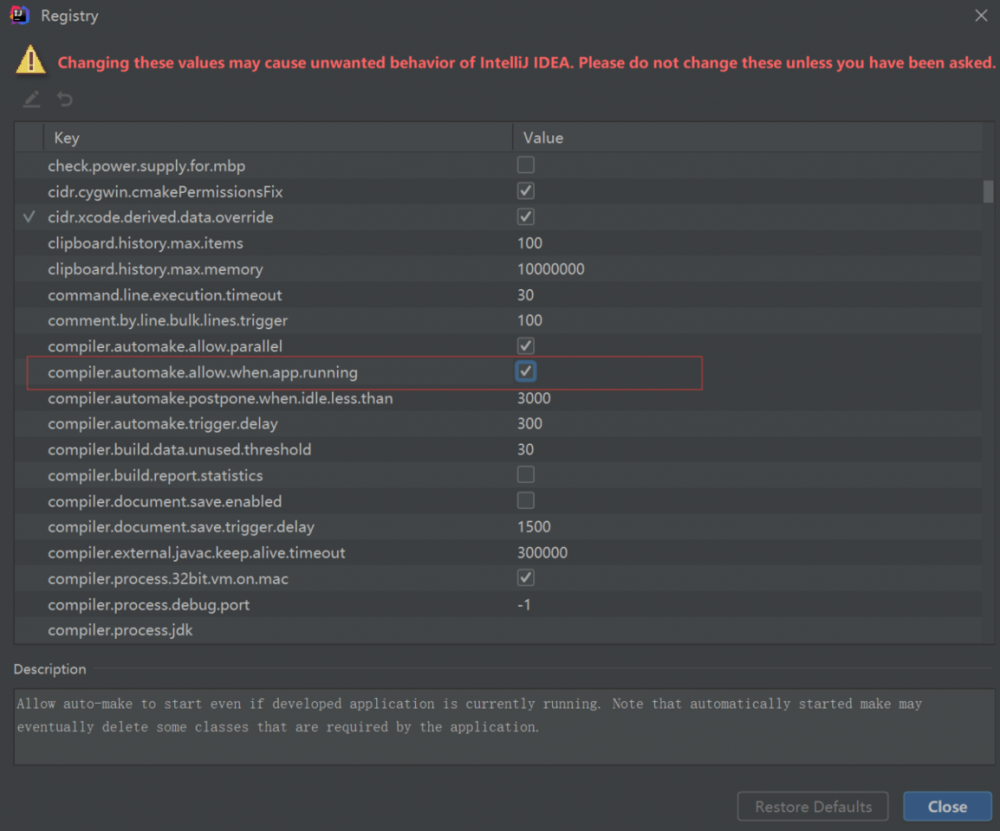Screen dimensions: 1000x831
Task: Click the vertical scrollbar thumb
Action: coord(988,191)
